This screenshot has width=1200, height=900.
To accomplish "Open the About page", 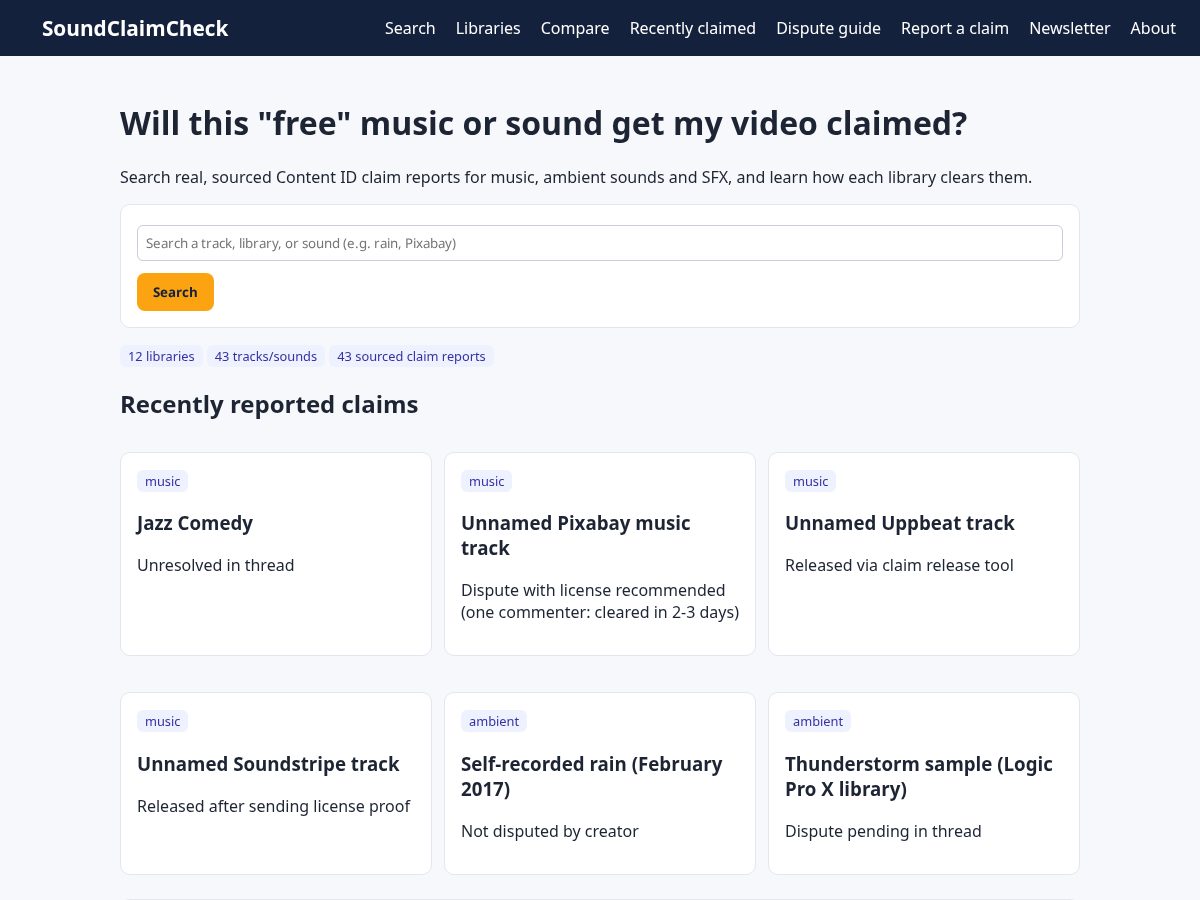I will [1153, 28].
